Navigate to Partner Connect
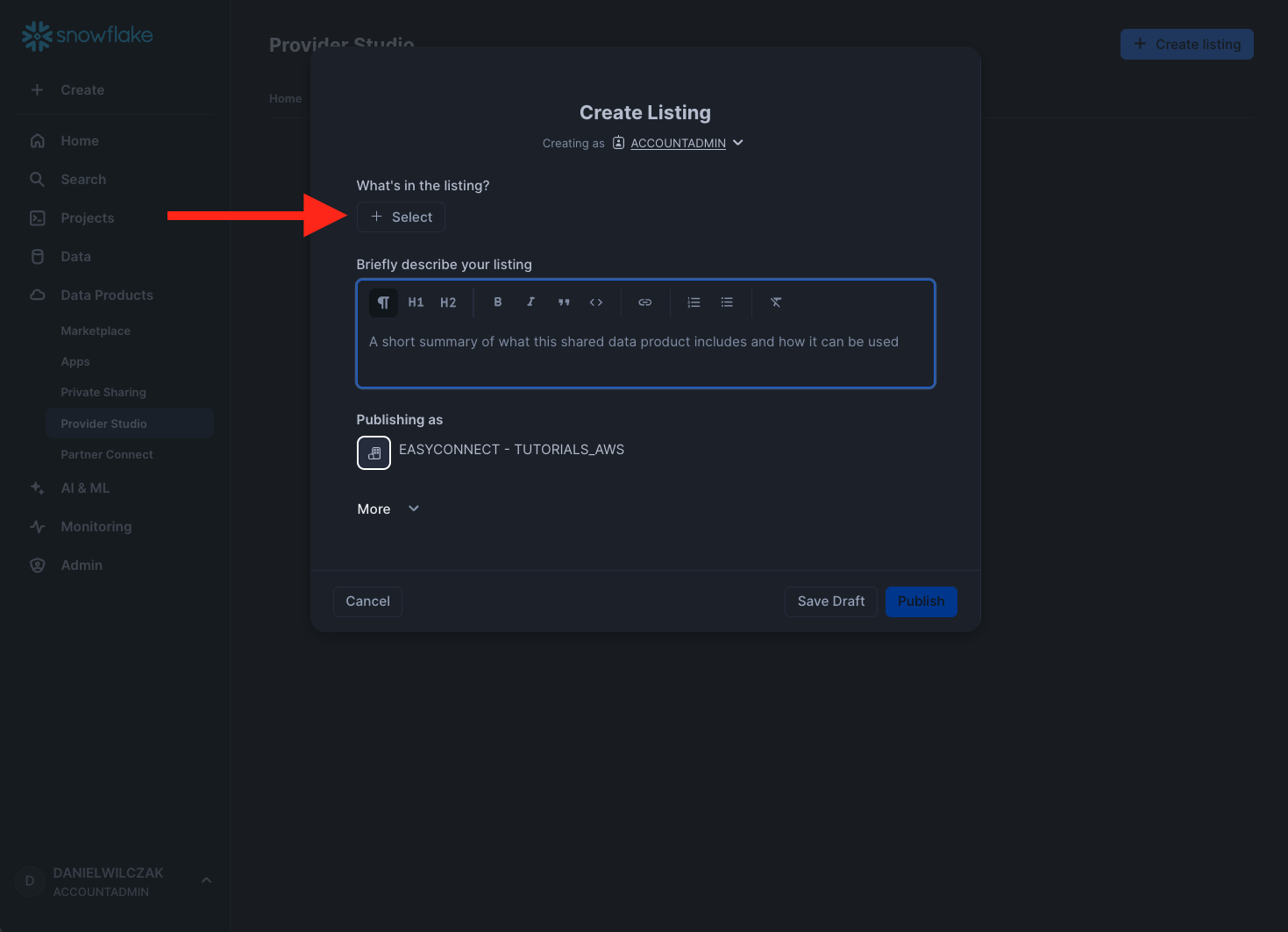This screenshot has height=932, width=1288. tap(107, 455)
